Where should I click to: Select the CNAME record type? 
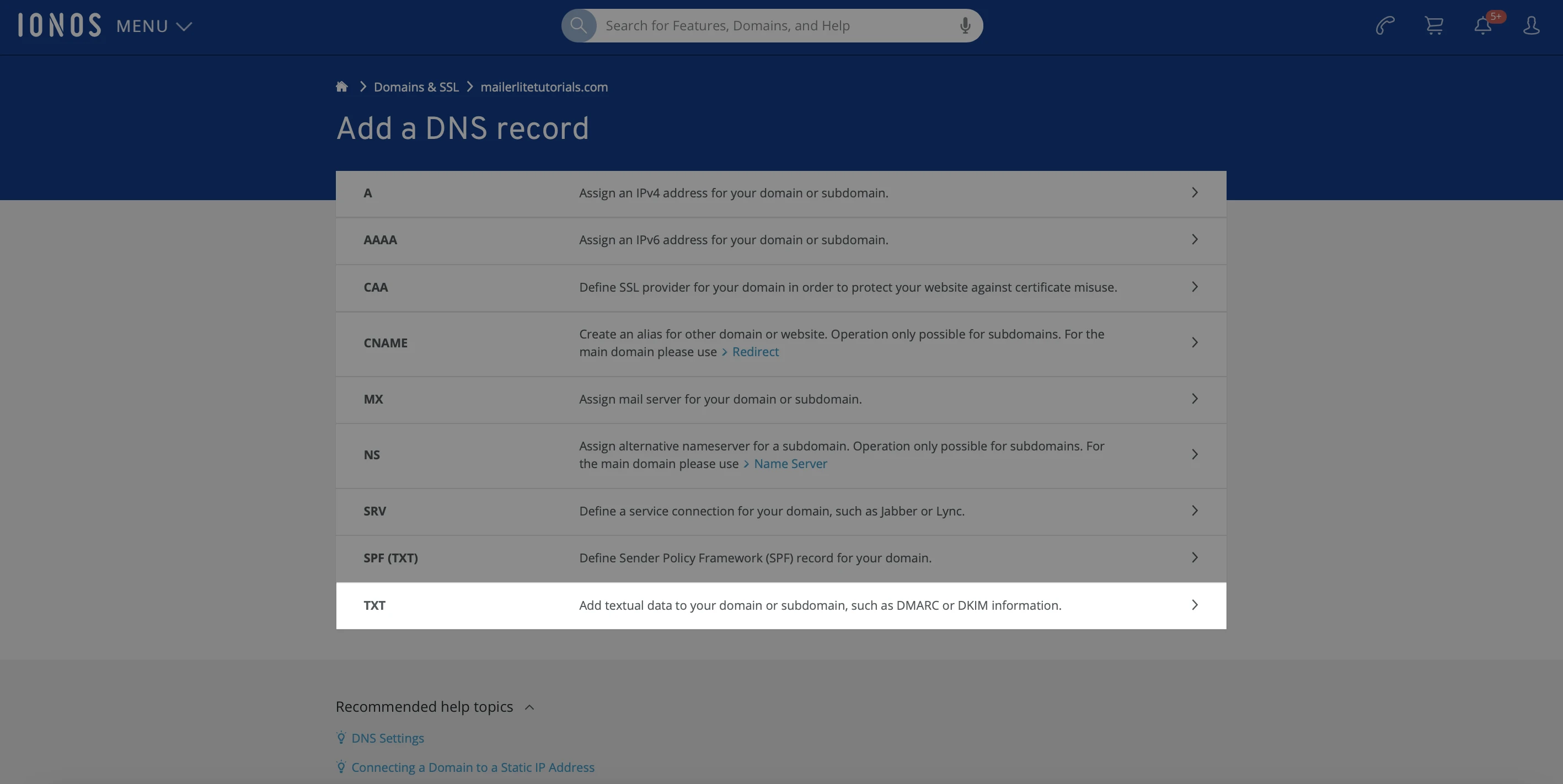tap(386, 343)
